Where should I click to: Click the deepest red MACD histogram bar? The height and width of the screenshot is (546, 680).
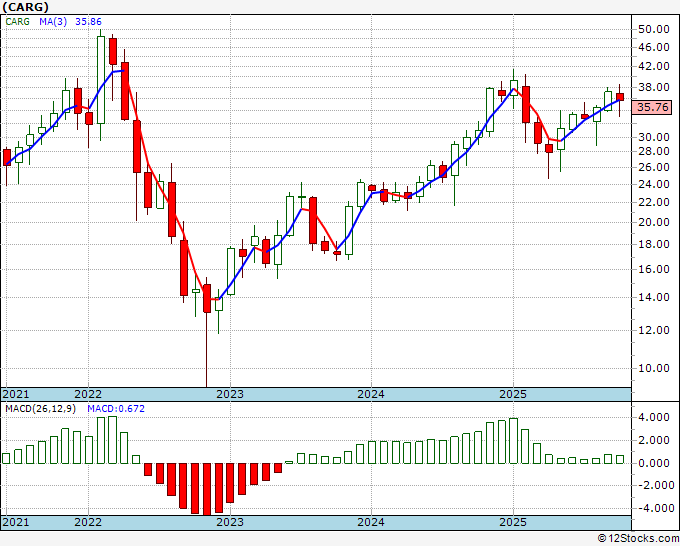coord(207,489)
